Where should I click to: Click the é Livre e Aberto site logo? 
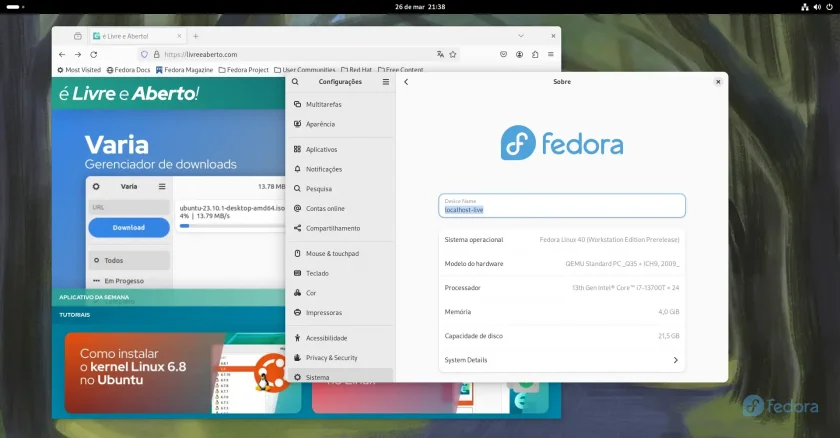pyautogui.click(x=129, y=94)
